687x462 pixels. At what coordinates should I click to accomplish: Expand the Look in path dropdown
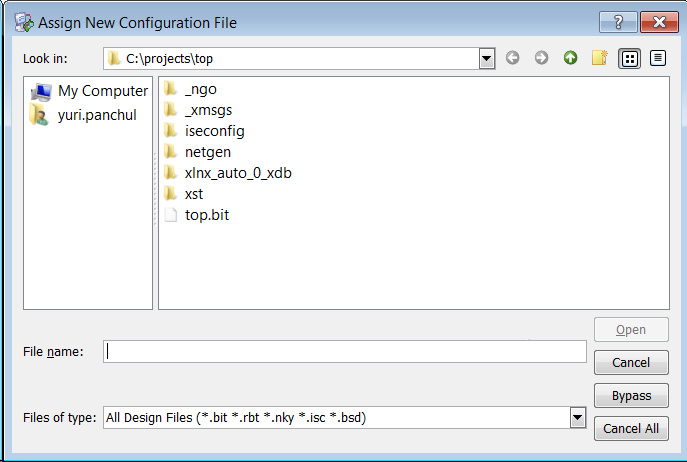(x=487, y=59)
